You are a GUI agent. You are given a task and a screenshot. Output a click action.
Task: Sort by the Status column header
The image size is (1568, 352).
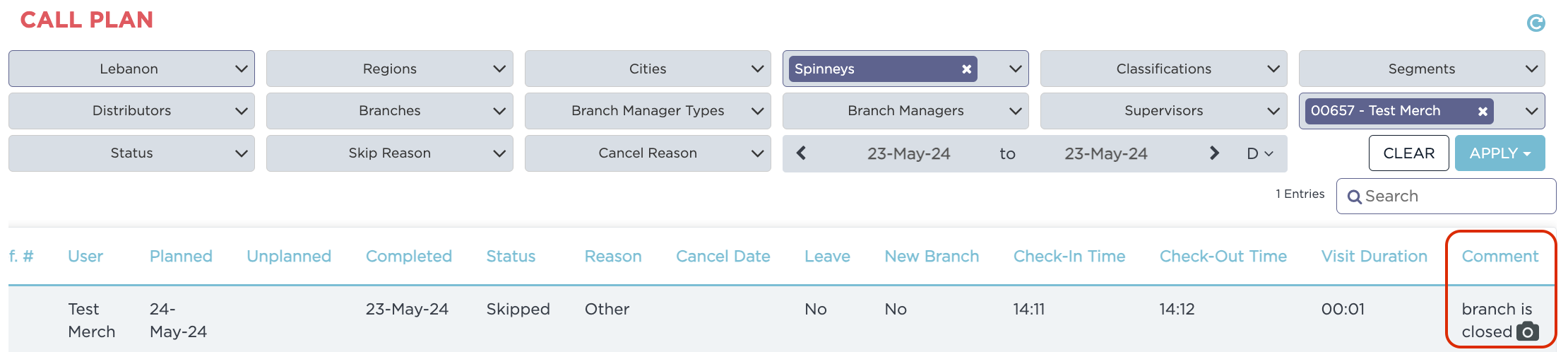point(511,257)
